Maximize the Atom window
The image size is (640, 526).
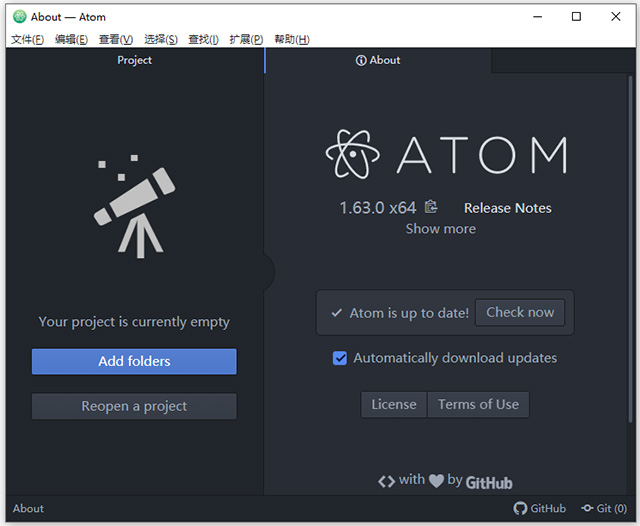tap(576, 17)
